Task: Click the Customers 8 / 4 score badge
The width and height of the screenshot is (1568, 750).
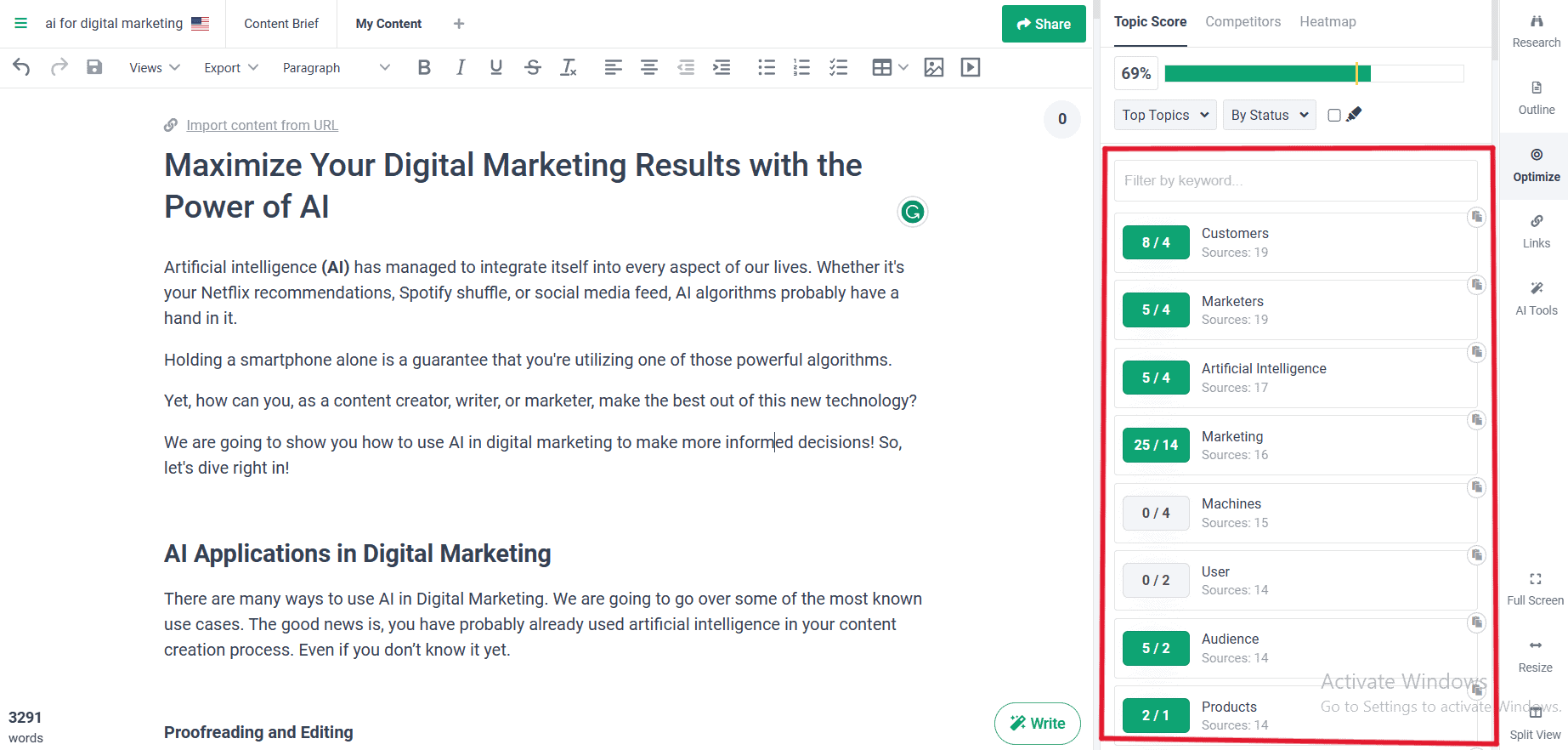Action: pyautogui.click(x=1156, y=242)
